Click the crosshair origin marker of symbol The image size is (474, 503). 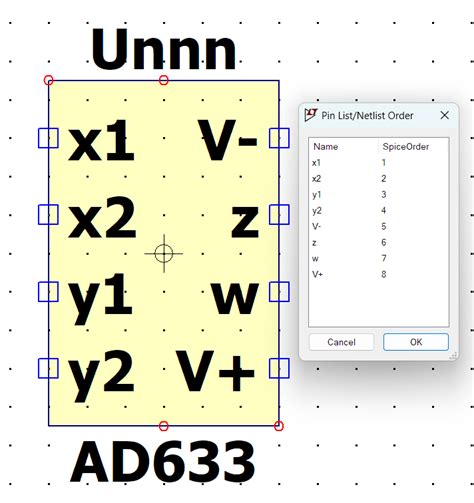click(x=164, y=253)
